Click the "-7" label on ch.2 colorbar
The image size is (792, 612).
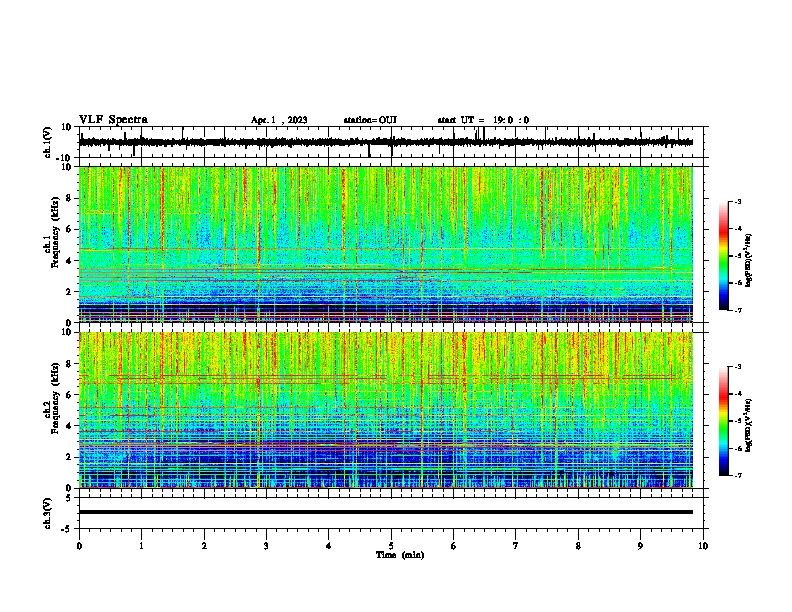(737, 476)
